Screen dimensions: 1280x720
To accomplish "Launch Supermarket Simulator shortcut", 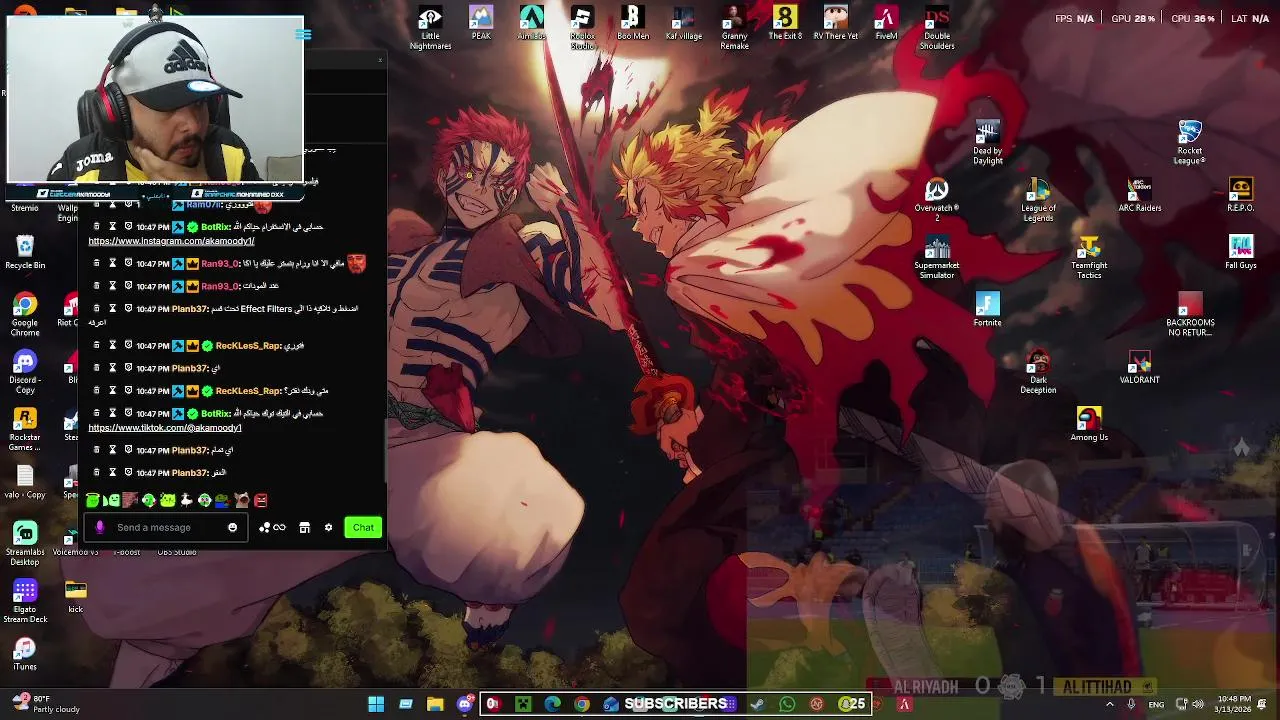I will (937, 258).
